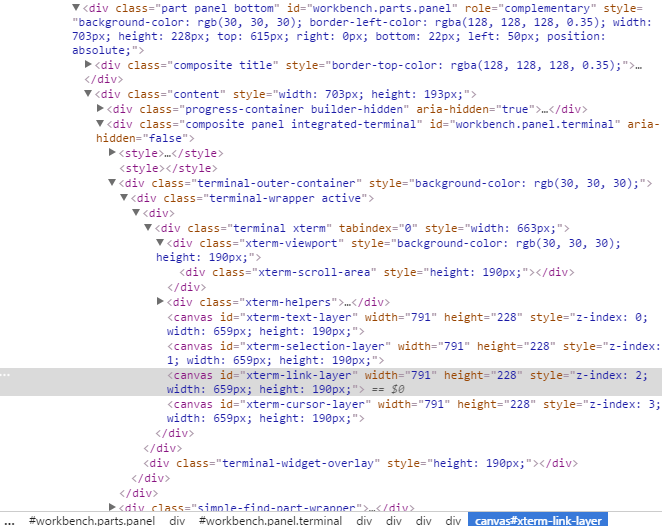Click the ellipsis inside xterm-helpers div
This screenshot has height=526, width=662.
[x=347, y=303]
